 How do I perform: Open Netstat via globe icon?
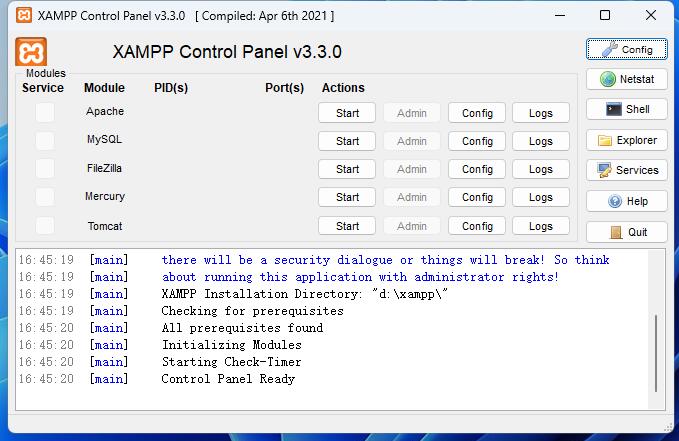627,79
